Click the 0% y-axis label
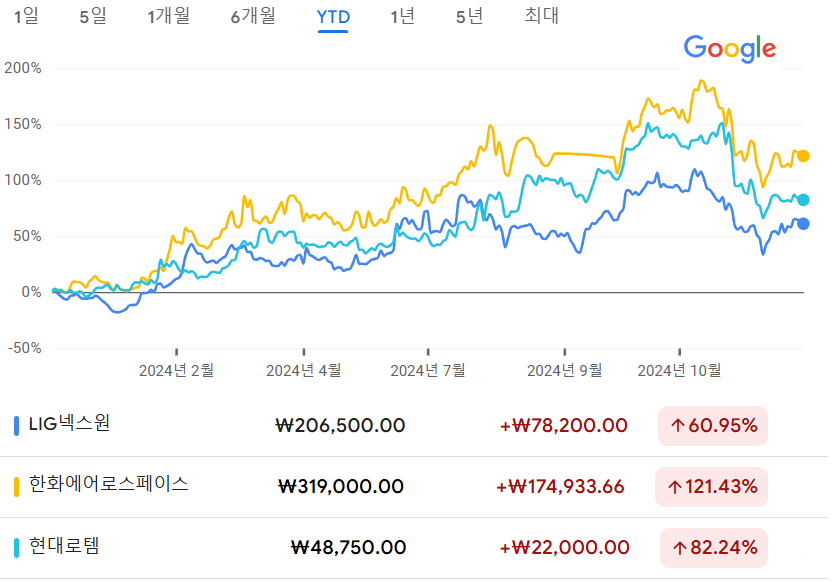This screenshot has height=582, width=839. coord(32,292)
